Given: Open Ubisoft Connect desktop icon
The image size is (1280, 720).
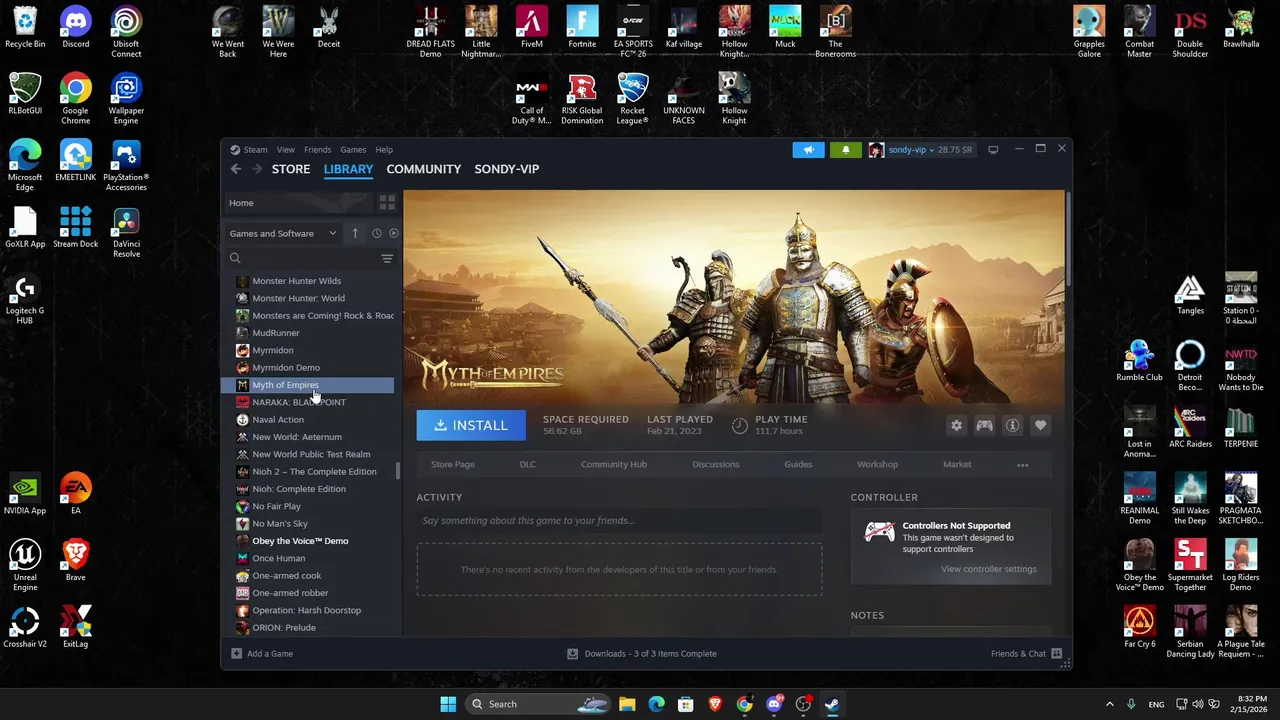Looking at the screenshot, I should (126, 32).
